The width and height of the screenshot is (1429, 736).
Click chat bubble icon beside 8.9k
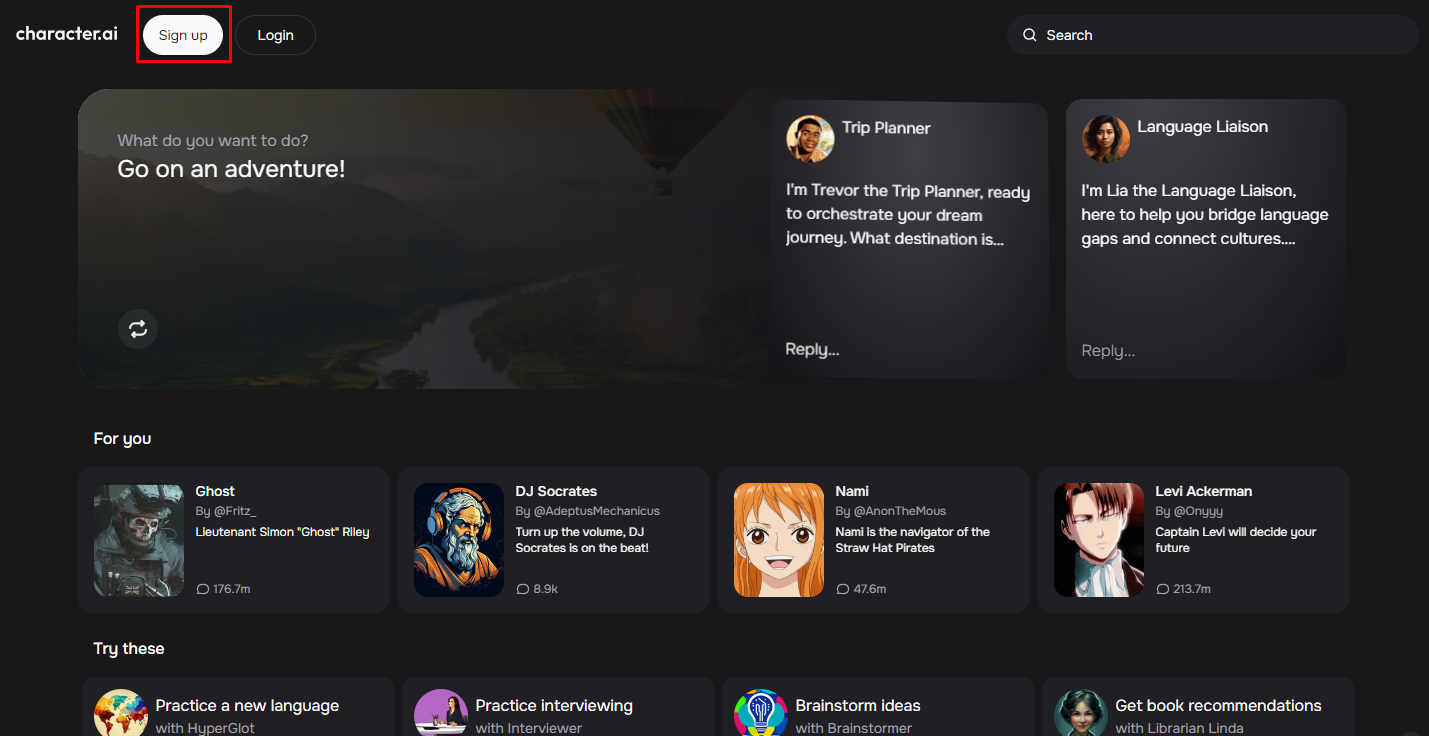point(523,589)
